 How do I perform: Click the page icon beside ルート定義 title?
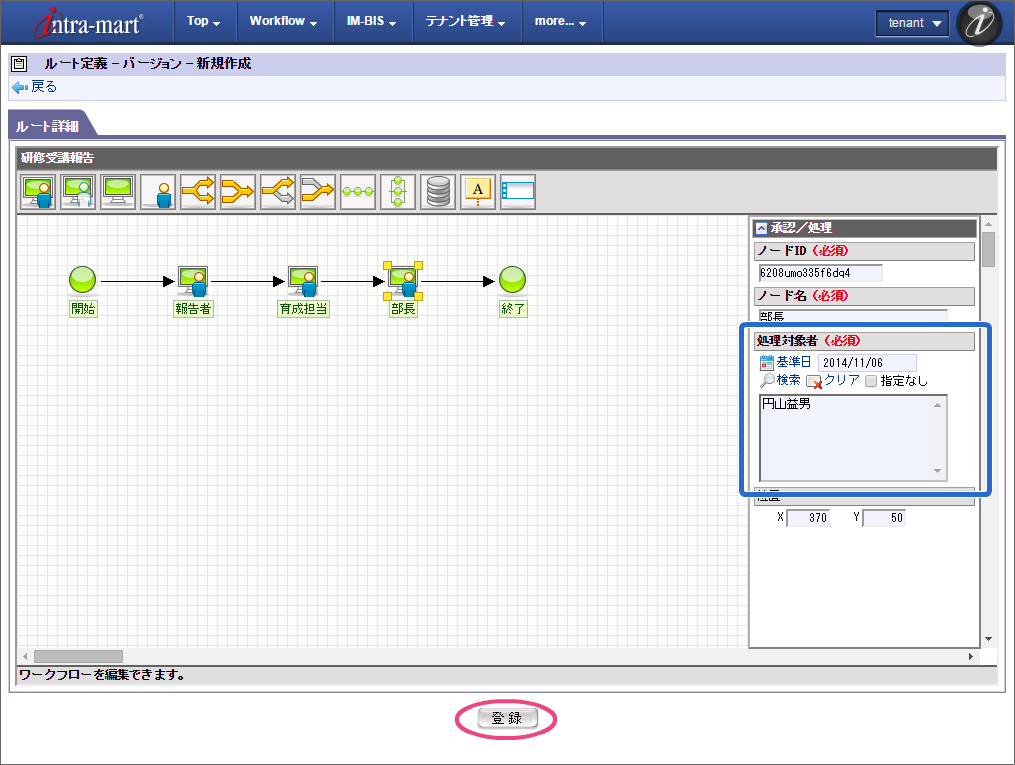[19, 63]
